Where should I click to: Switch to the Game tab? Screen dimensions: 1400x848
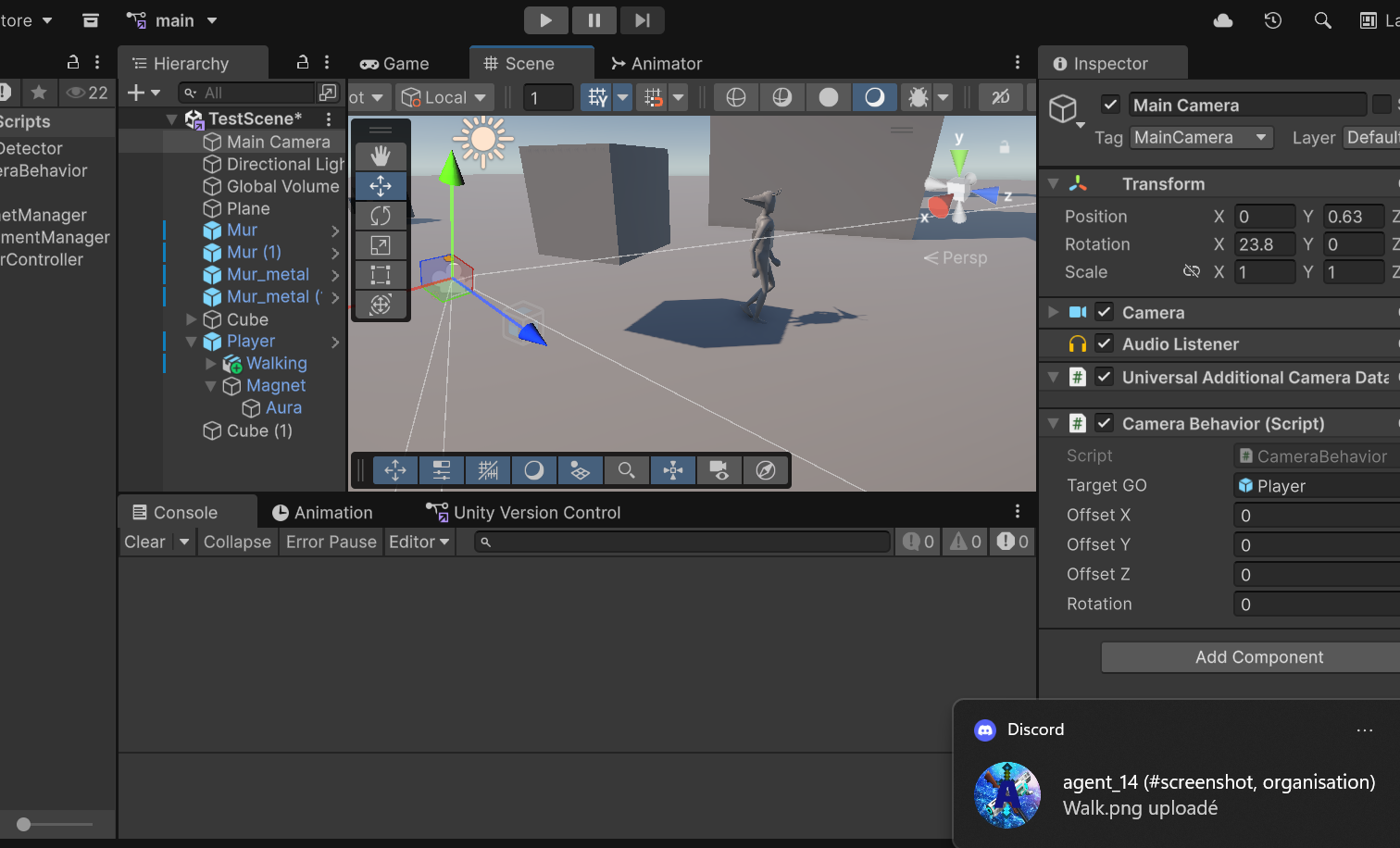pyautogui.click(x=395, y=63)
